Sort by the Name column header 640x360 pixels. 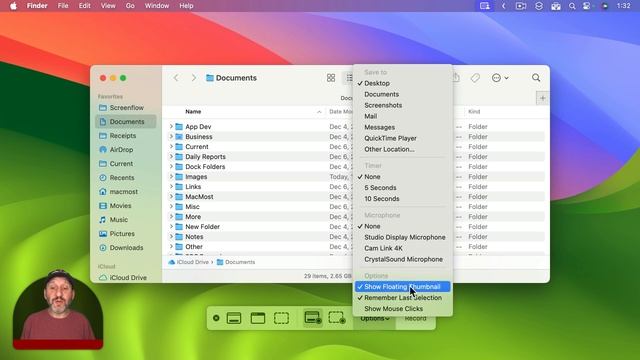pyautogui.click(x=193, y=111)
